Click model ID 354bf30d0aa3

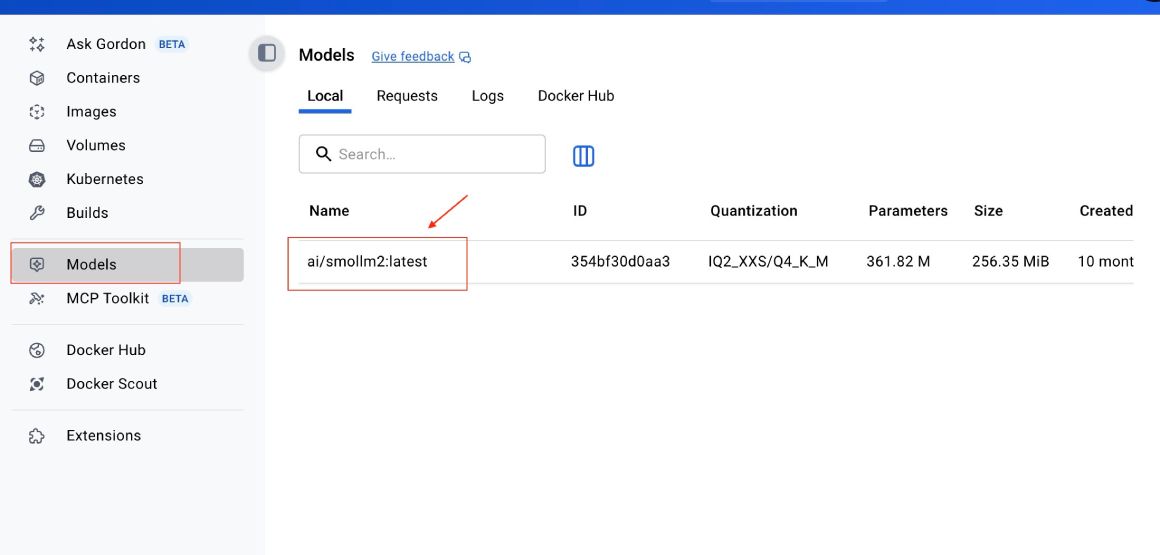(621, 261)
